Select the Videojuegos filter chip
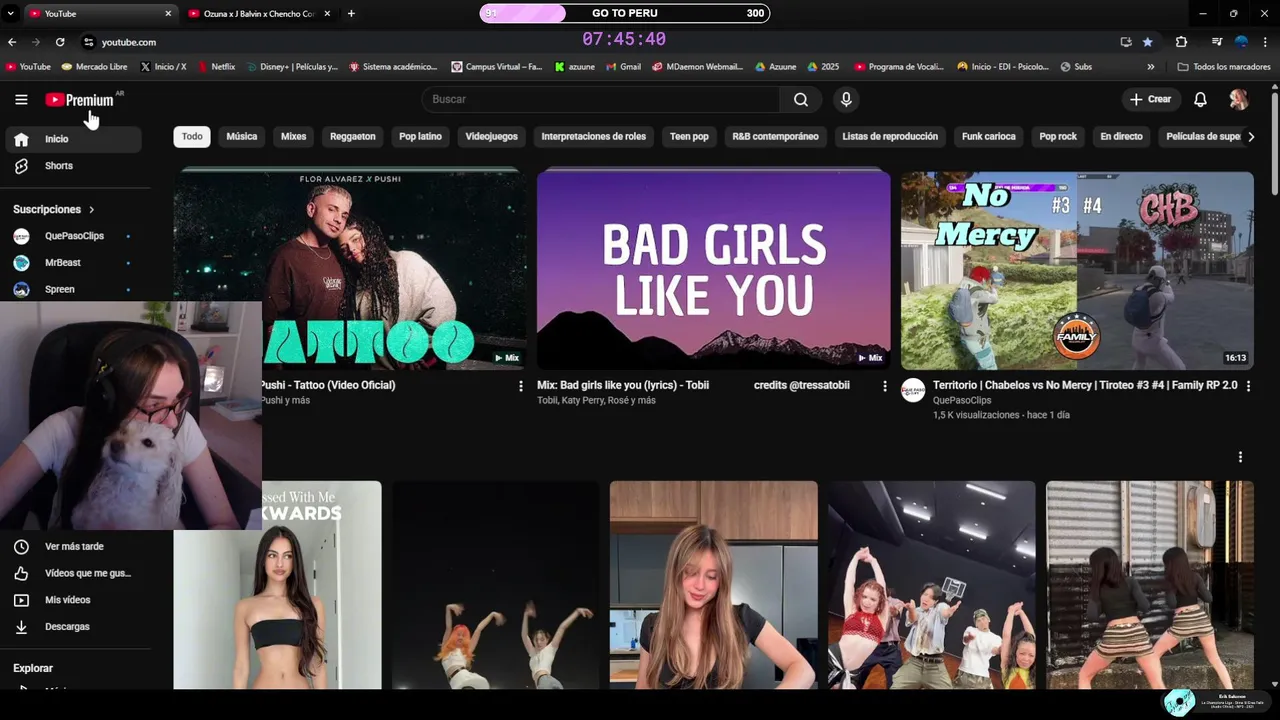1280x720 pixels. click(x=491, y=136)
